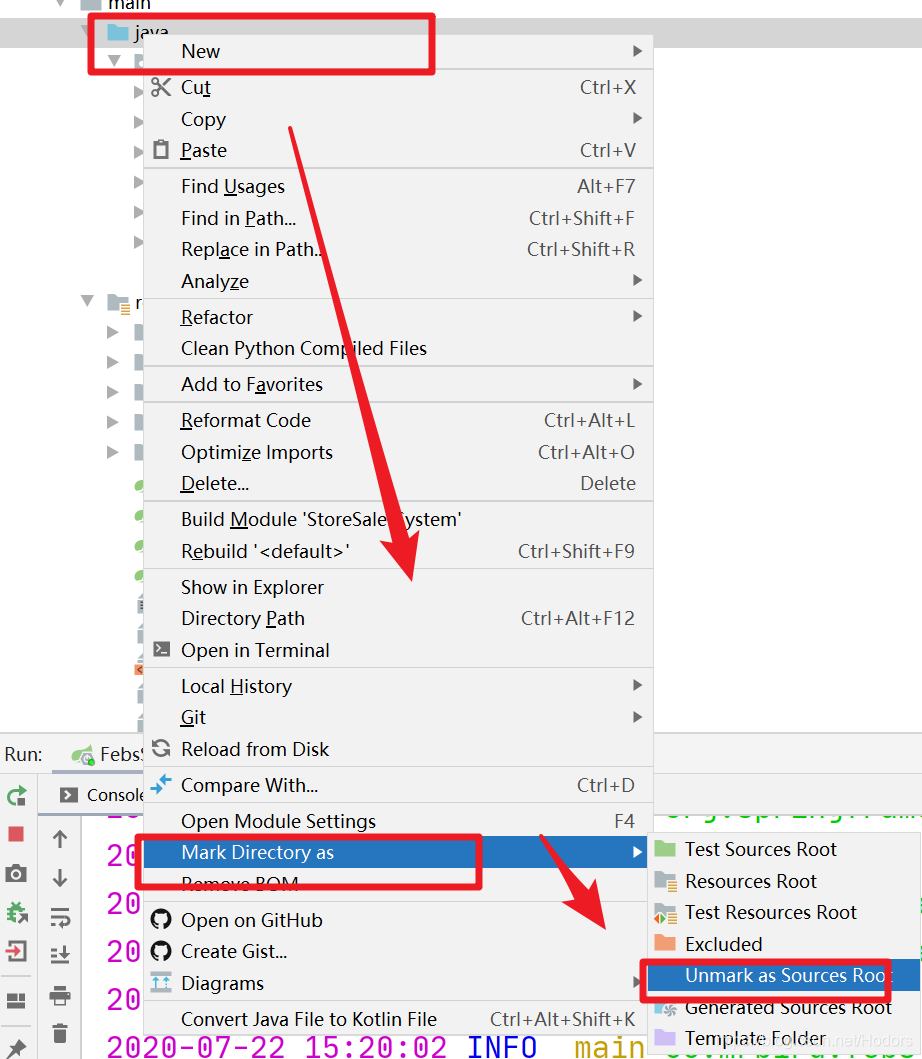The width and height of the screenshot is (922, 1059).
Task: Click the pin tab icon
Action: coord(16,1049)
